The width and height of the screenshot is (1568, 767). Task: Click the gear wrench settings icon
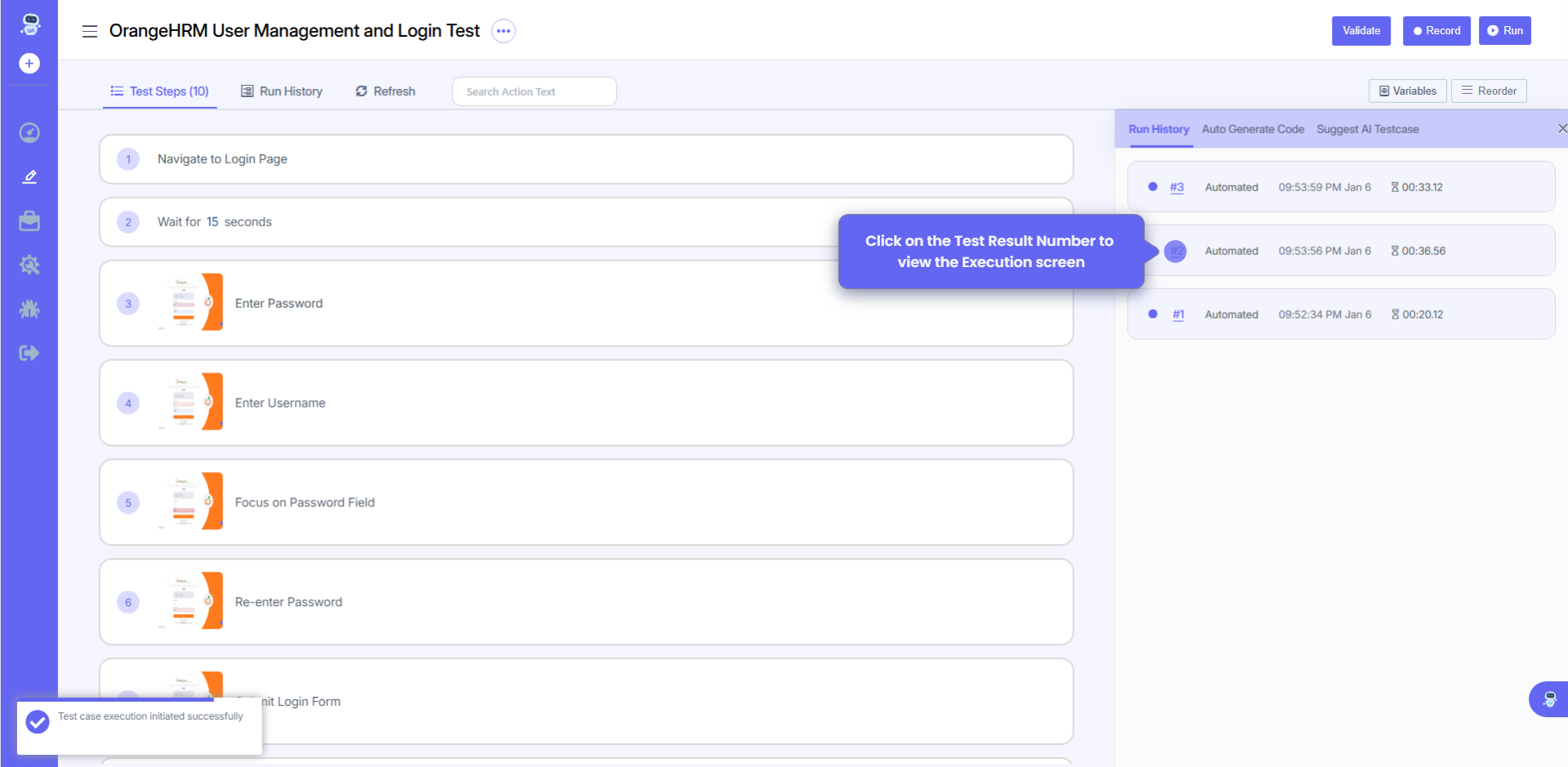(29, 265)
